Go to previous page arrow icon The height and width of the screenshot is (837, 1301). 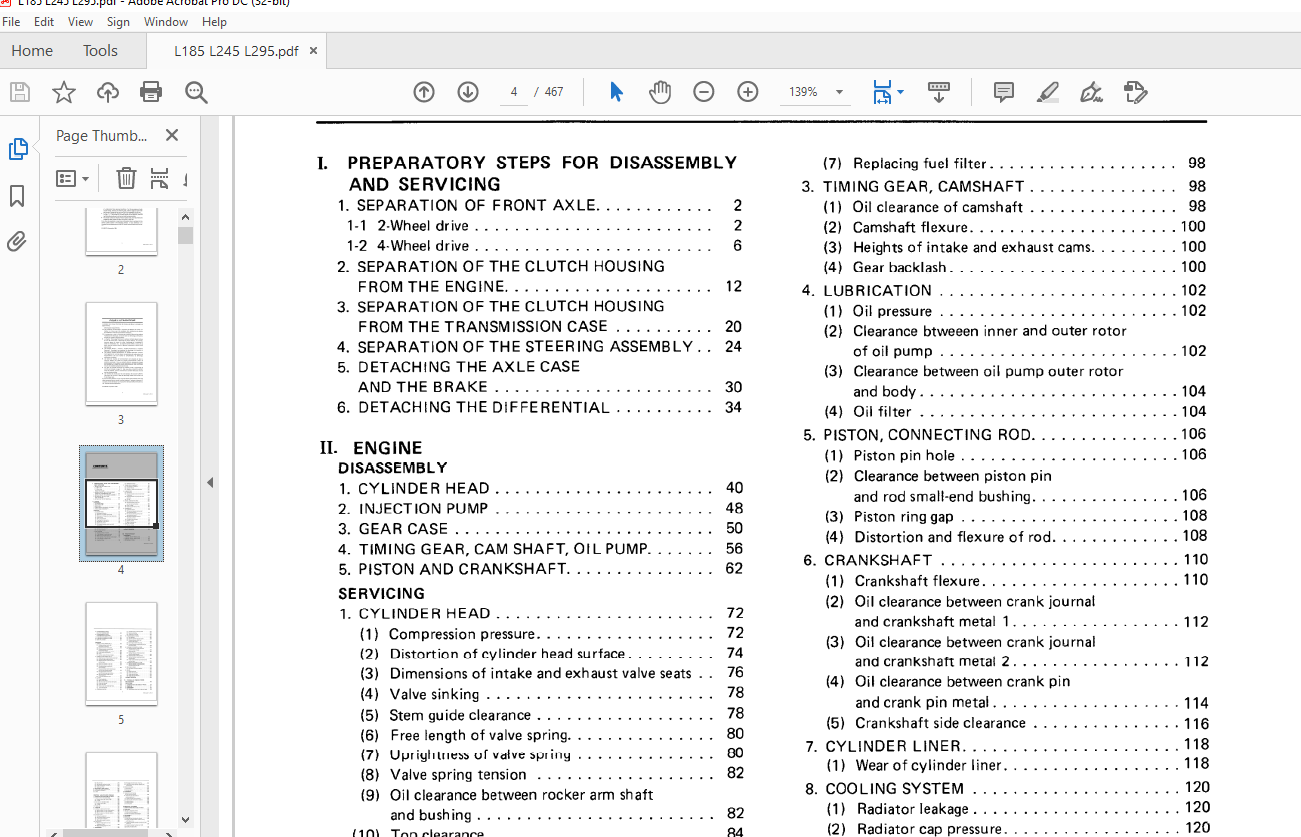[424, 92]
